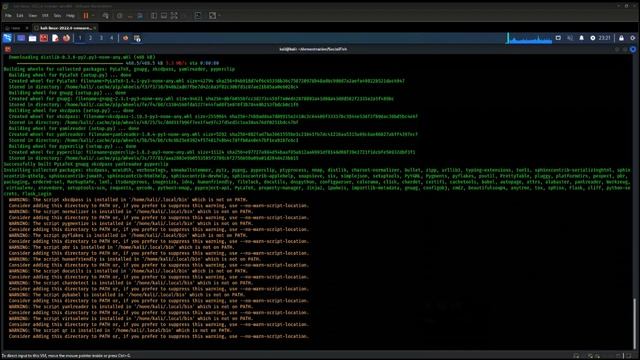Viewport: 640px width, 360px height.
Task: Open the snapshot manager icon
Action: tap(140, 16)
